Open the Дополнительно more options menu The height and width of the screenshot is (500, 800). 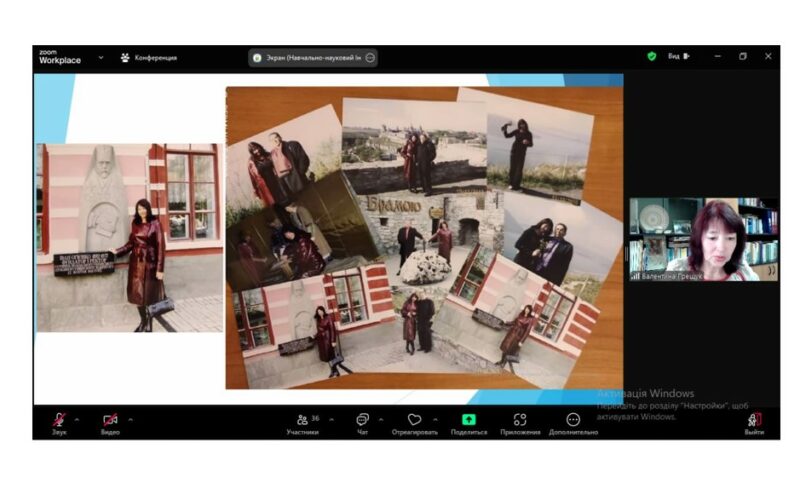[x=573, y=421]
